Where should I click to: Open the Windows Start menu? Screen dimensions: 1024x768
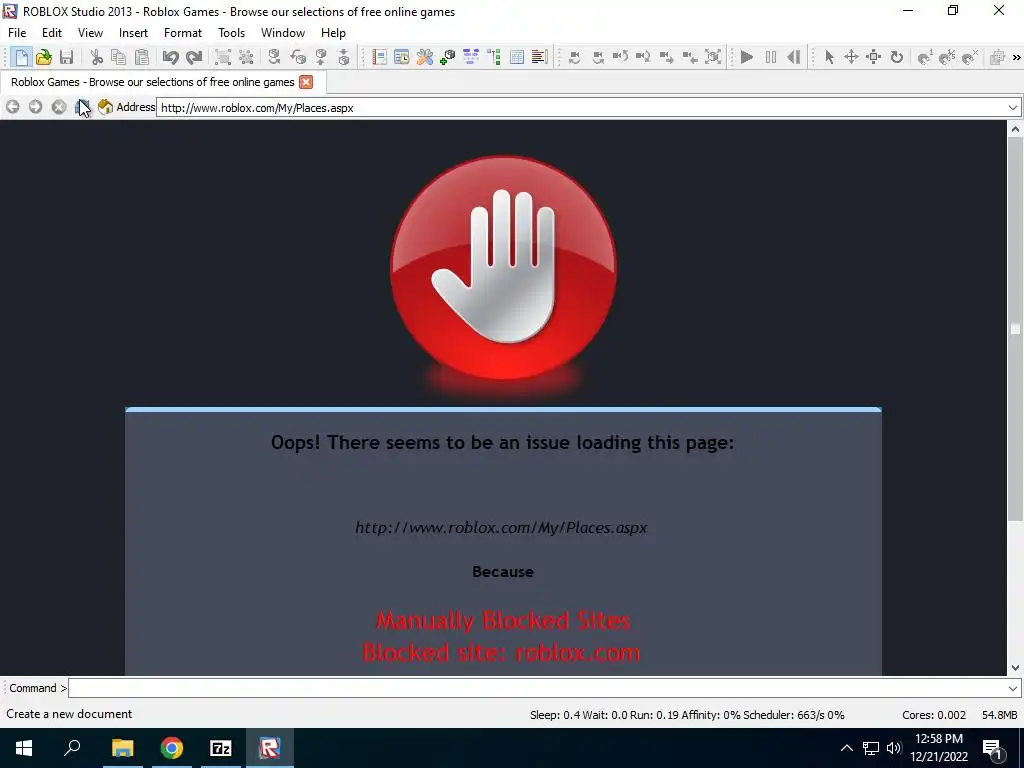(x=24, y=748)
